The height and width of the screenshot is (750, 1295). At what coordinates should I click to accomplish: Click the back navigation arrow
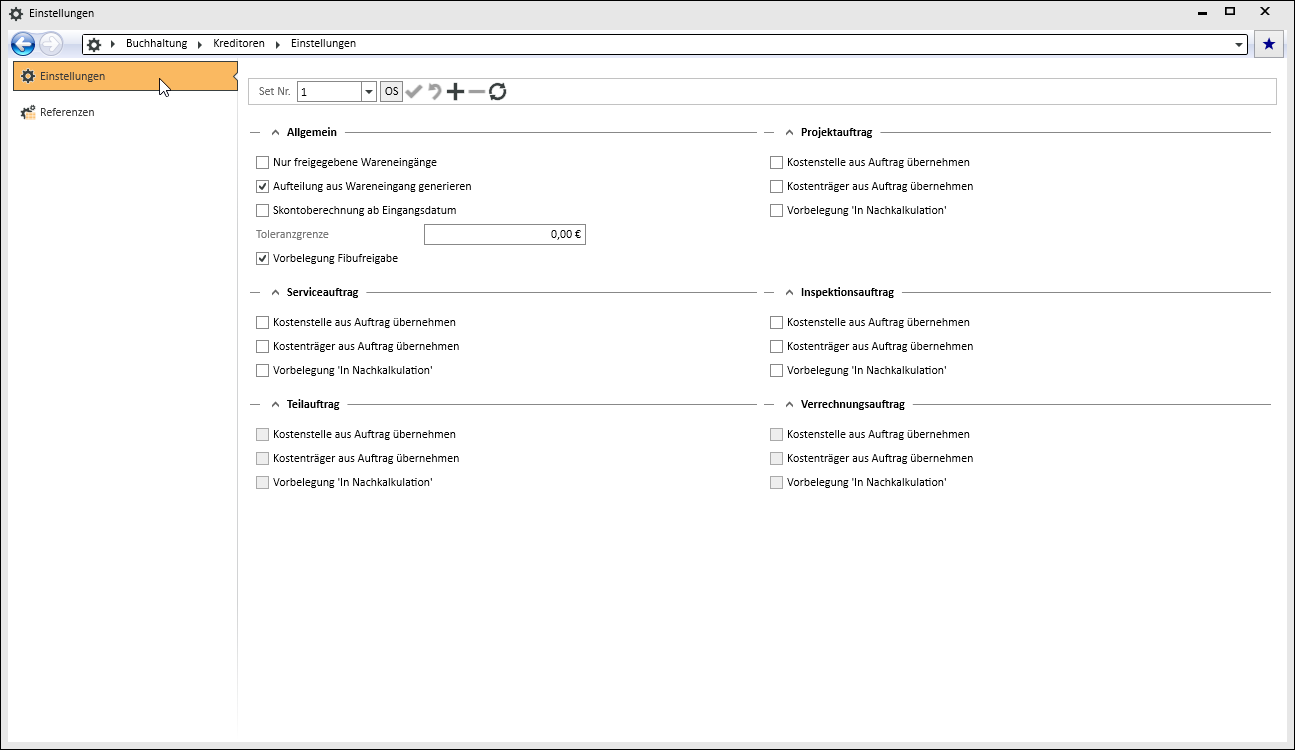pyautogui.click(x=23, y=44)
